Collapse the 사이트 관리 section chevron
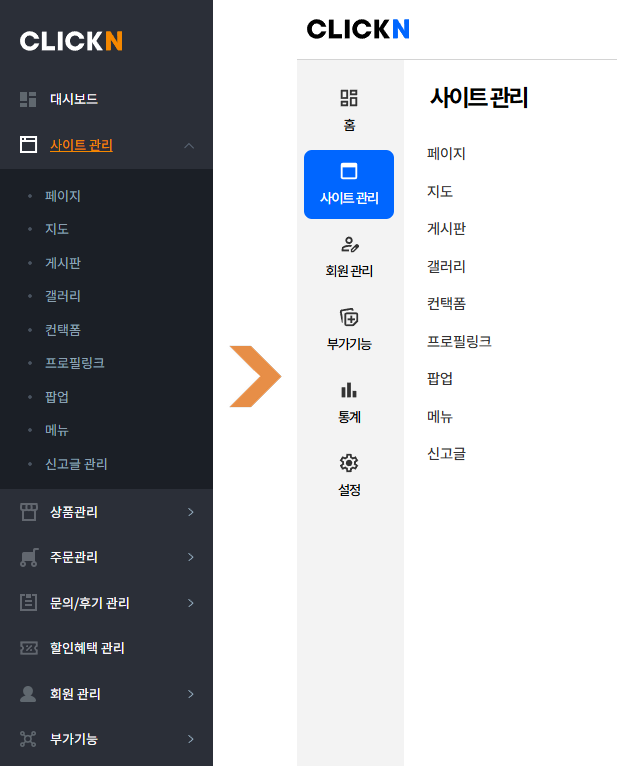This screenshot has height=766, width=618. coord(190,146)
